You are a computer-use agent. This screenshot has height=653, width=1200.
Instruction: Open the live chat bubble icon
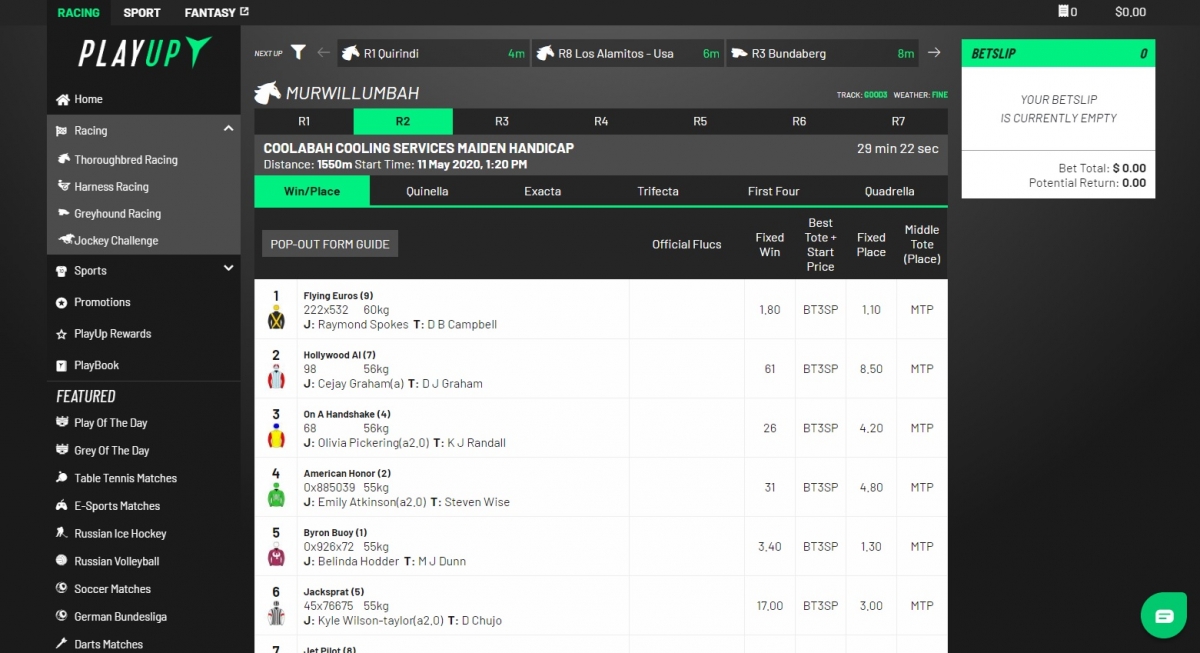pyautogui.click(x=1165, y=616)
